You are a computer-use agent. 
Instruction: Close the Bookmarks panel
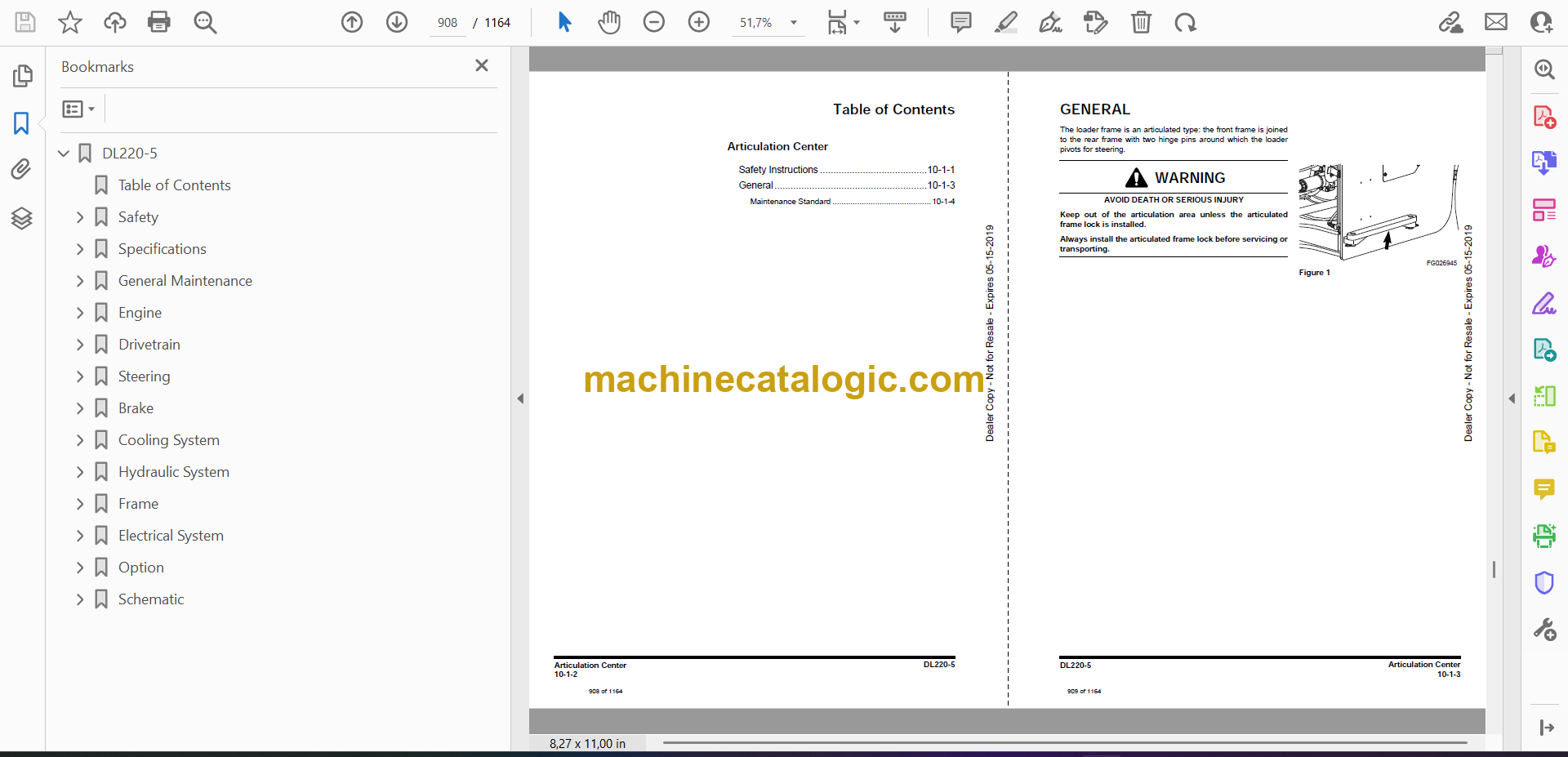pos(482,65)
